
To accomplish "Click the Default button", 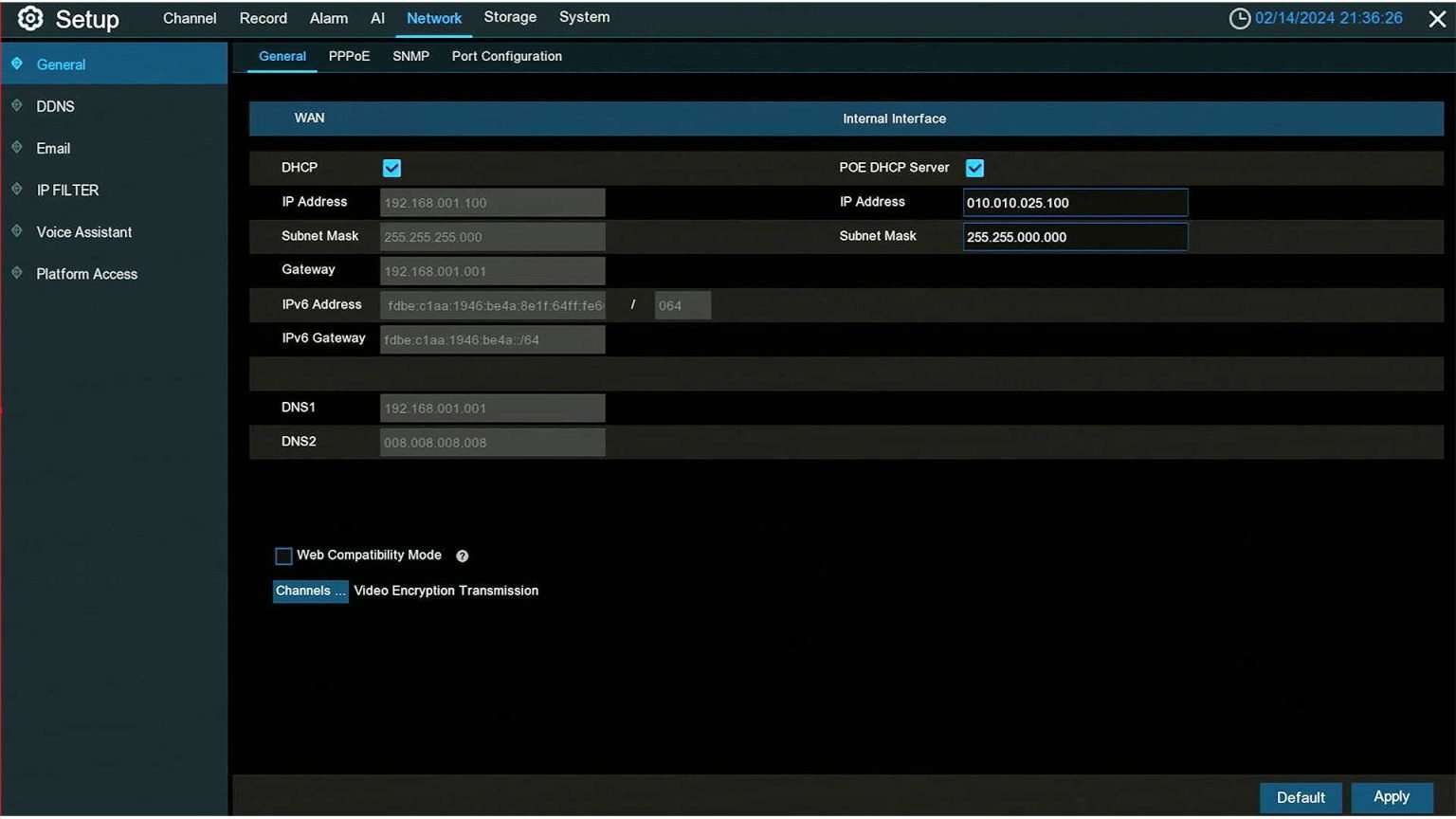I will coord(1300,797).
